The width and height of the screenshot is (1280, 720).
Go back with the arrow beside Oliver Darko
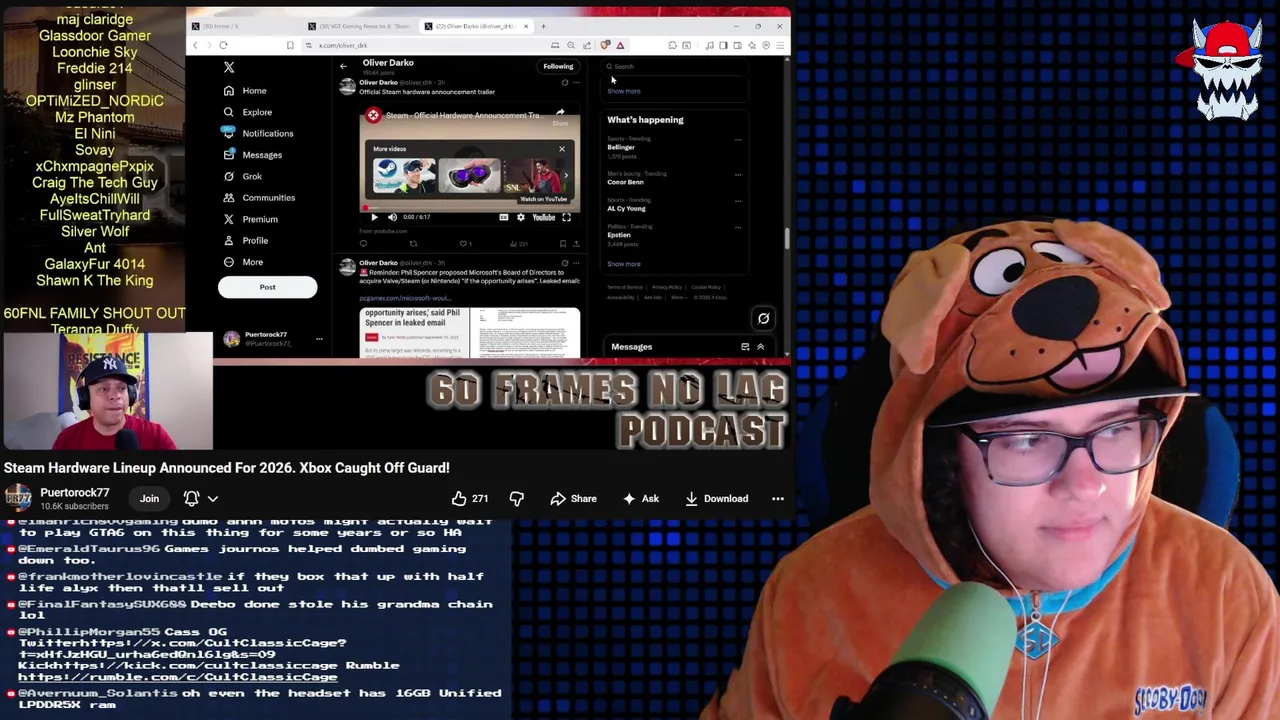click(x=343, y=66)
